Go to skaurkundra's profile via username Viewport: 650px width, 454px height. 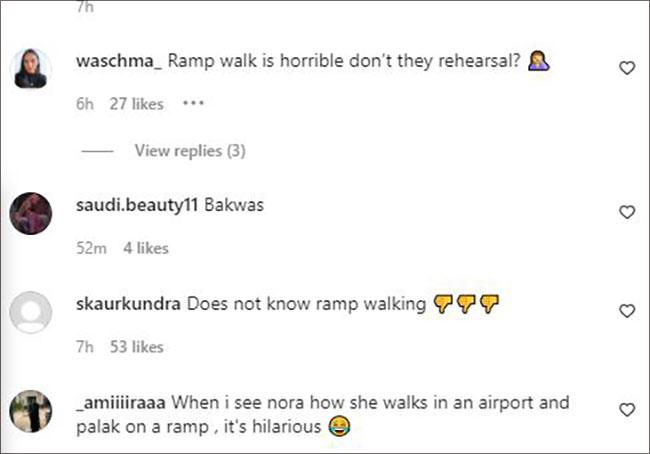[129, 303]
